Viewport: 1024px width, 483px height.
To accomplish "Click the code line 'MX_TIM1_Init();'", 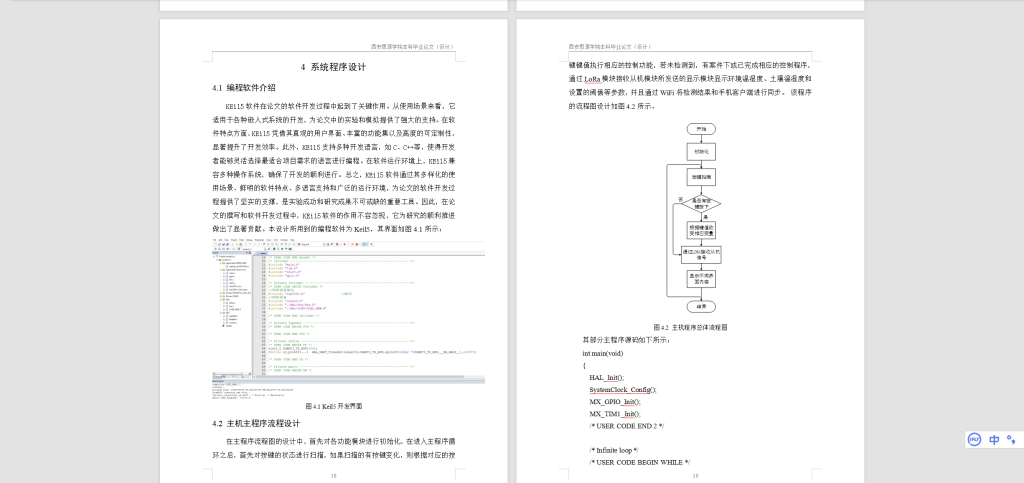I will (615, 414).
